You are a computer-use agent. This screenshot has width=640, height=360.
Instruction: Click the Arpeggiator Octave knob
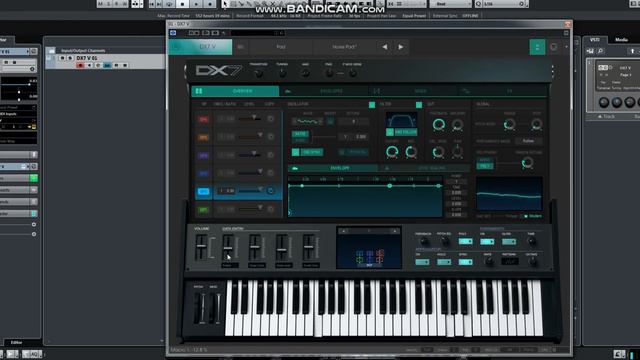click(532, 262)
